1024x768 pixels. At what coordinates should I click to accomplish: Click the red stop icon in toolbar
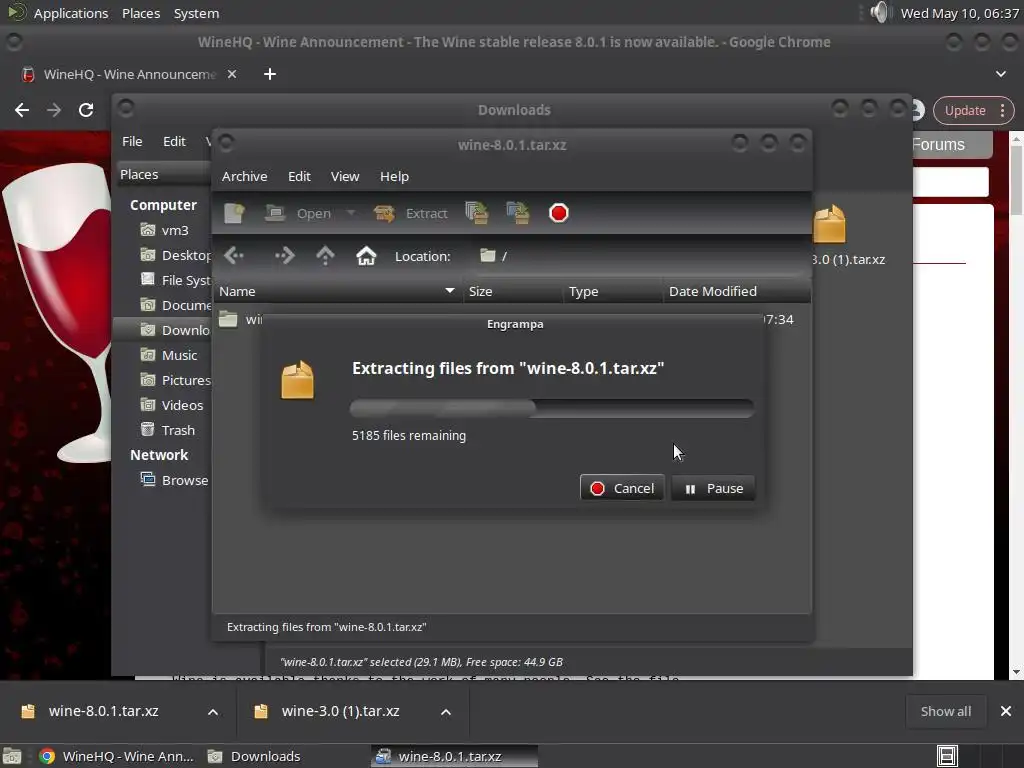click(x=559, y=213)
